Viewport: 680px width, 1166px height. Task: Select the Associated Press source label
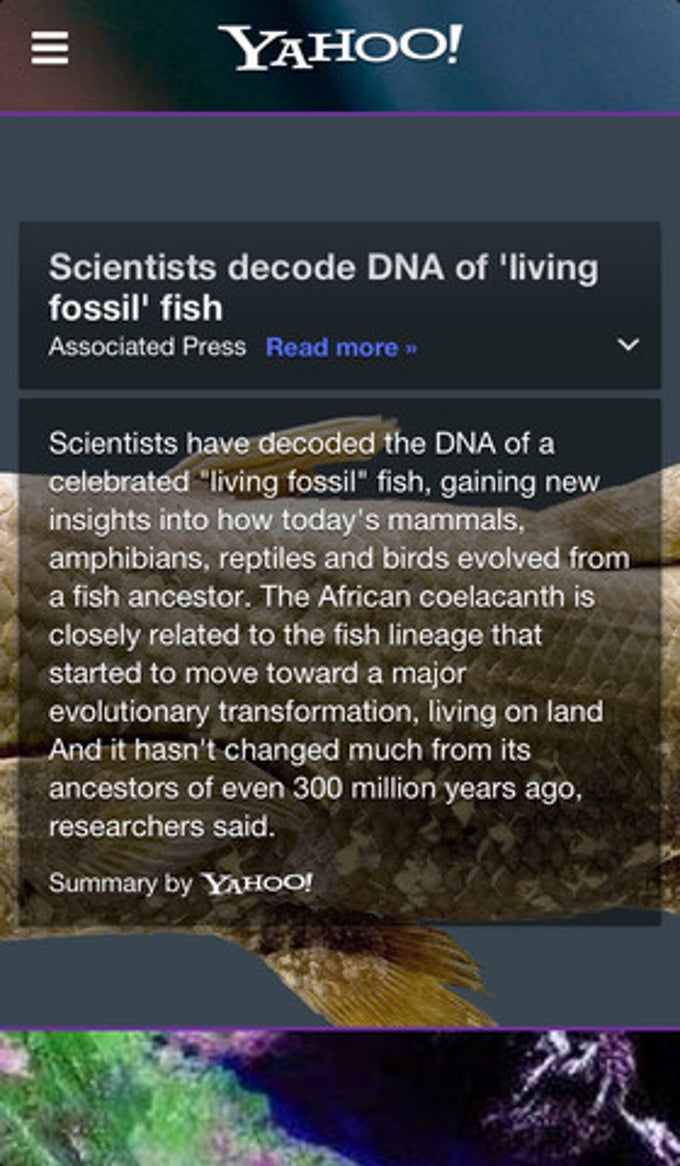click(x=147, y=347)
